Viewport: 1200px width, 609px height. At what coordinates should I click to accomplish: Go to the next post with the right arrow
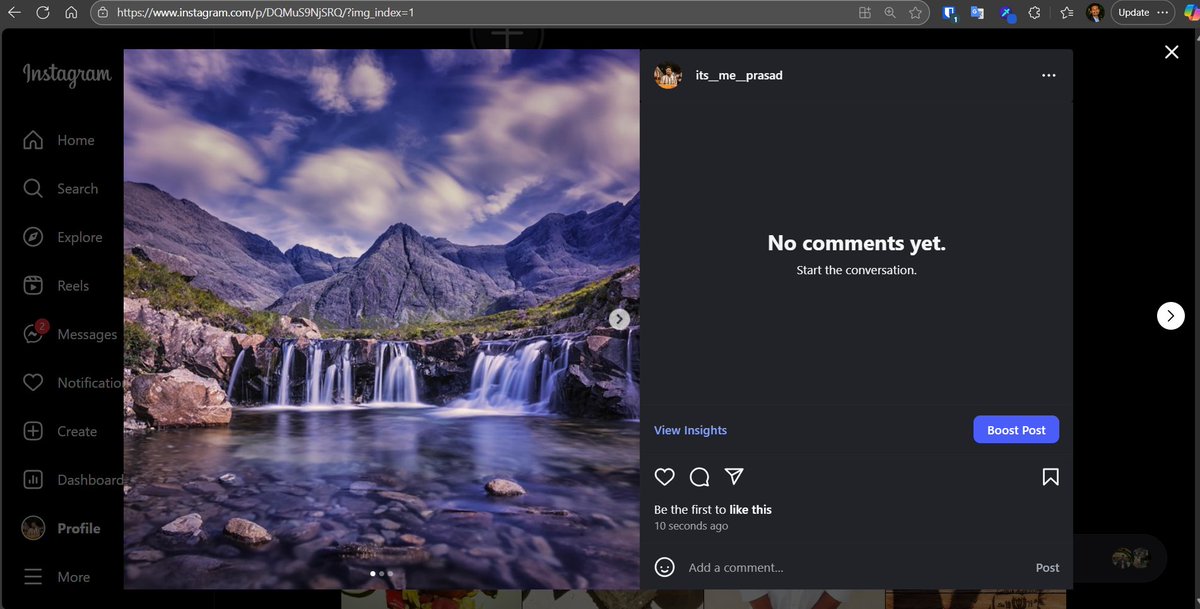pyautogui.click(x=1170, y=315)
